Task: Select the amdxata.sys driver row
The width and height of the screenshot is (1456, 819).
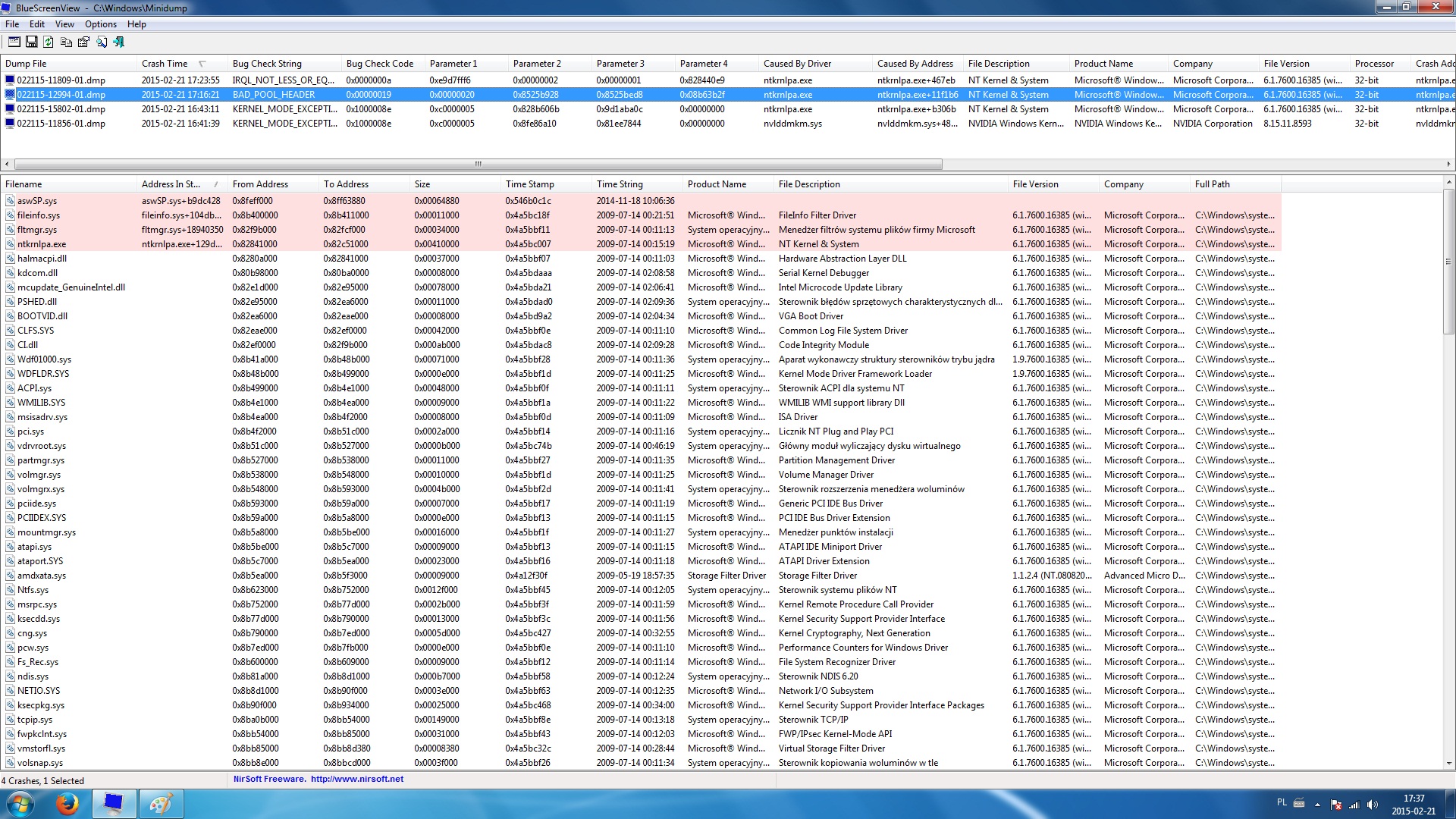Action: point(641,576)
